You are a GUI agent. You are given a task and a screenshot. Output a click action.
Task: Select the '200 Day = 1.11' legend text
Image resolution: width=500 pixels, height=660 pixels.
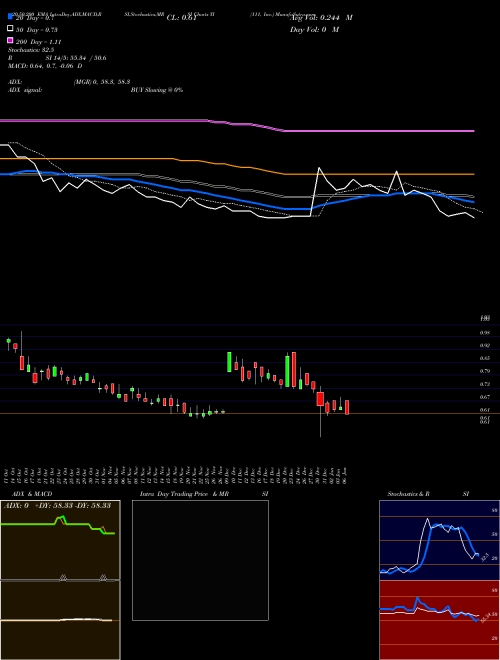click(39, 42)
